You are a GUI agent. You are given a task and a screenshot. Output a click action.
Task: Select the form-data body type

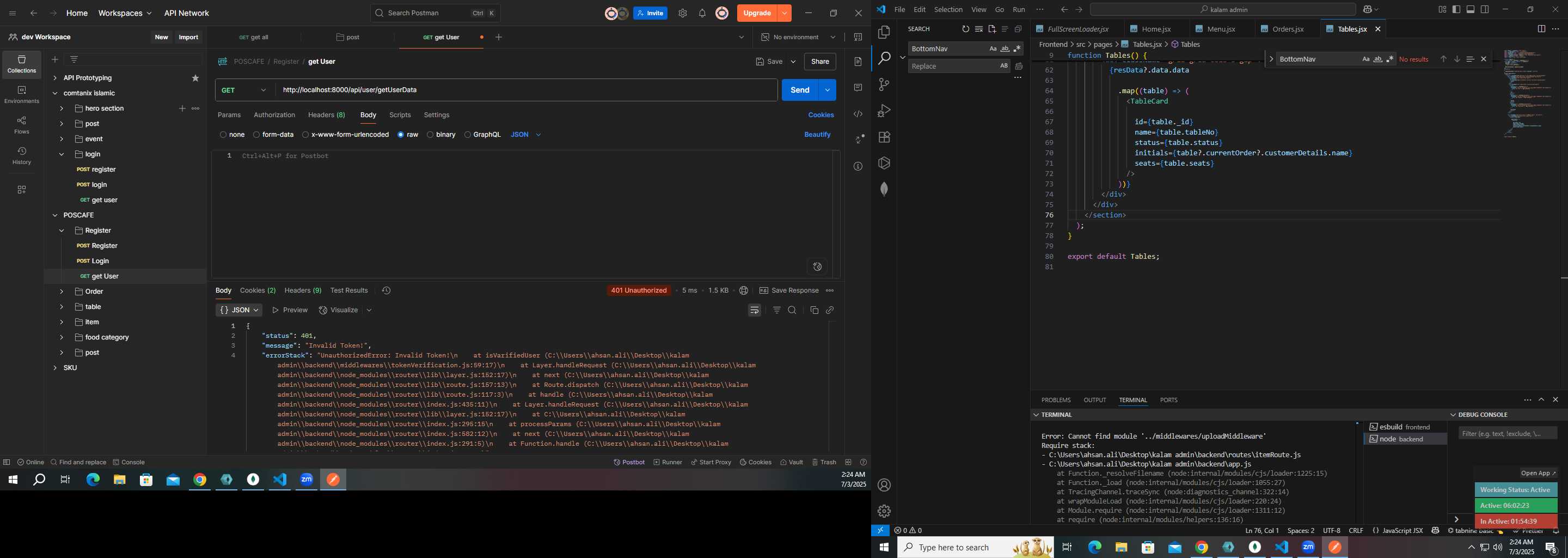[256, 135]
